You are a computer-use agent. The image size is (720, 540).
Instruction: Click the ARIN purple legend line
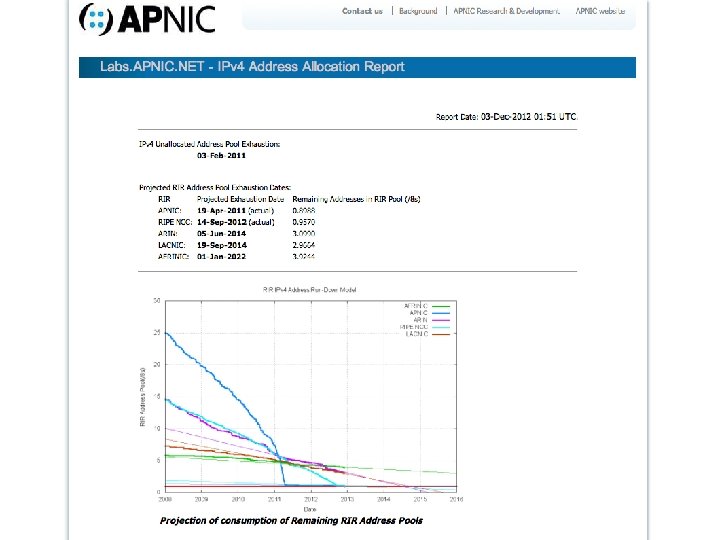441,320
